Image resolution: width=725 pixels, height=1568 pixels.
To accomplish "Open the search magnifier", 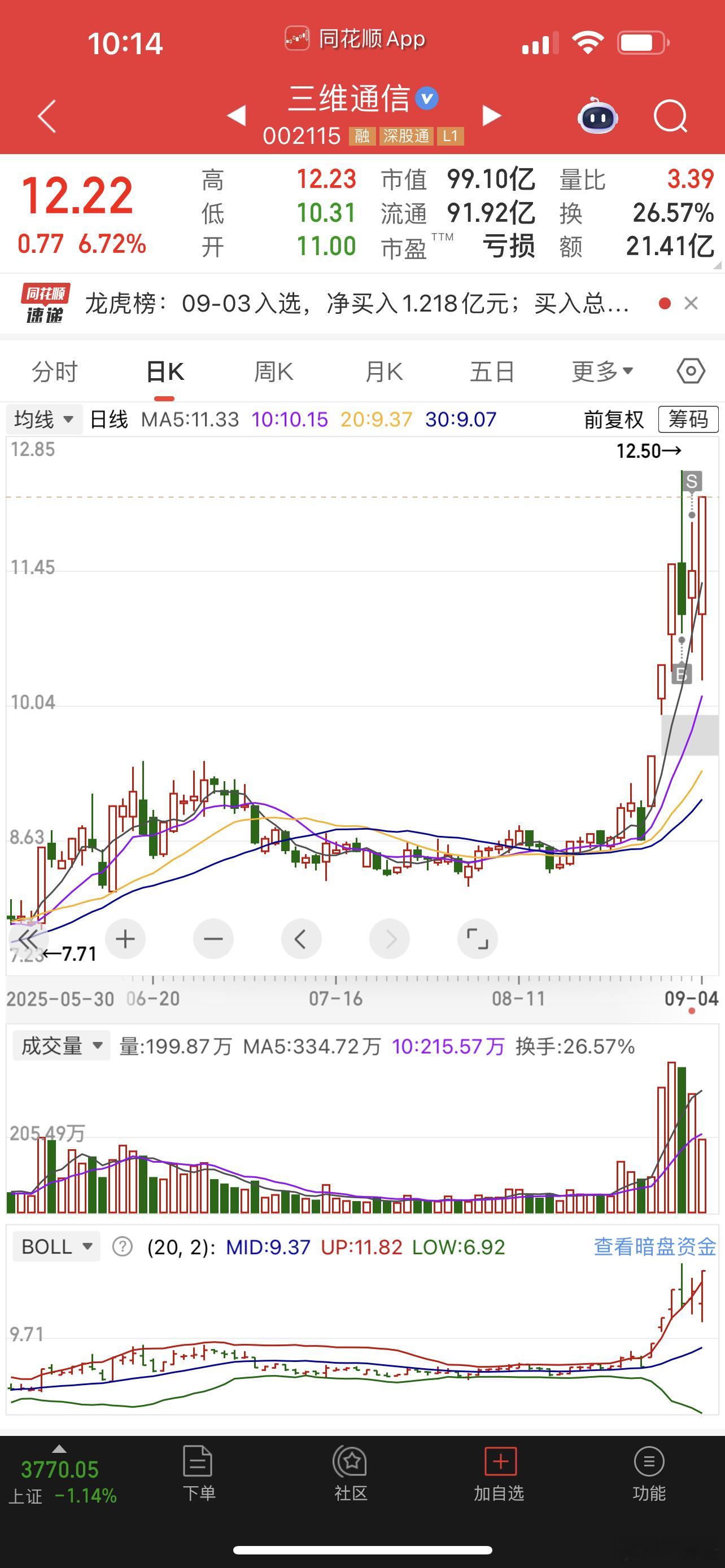I will coord(670,116).
